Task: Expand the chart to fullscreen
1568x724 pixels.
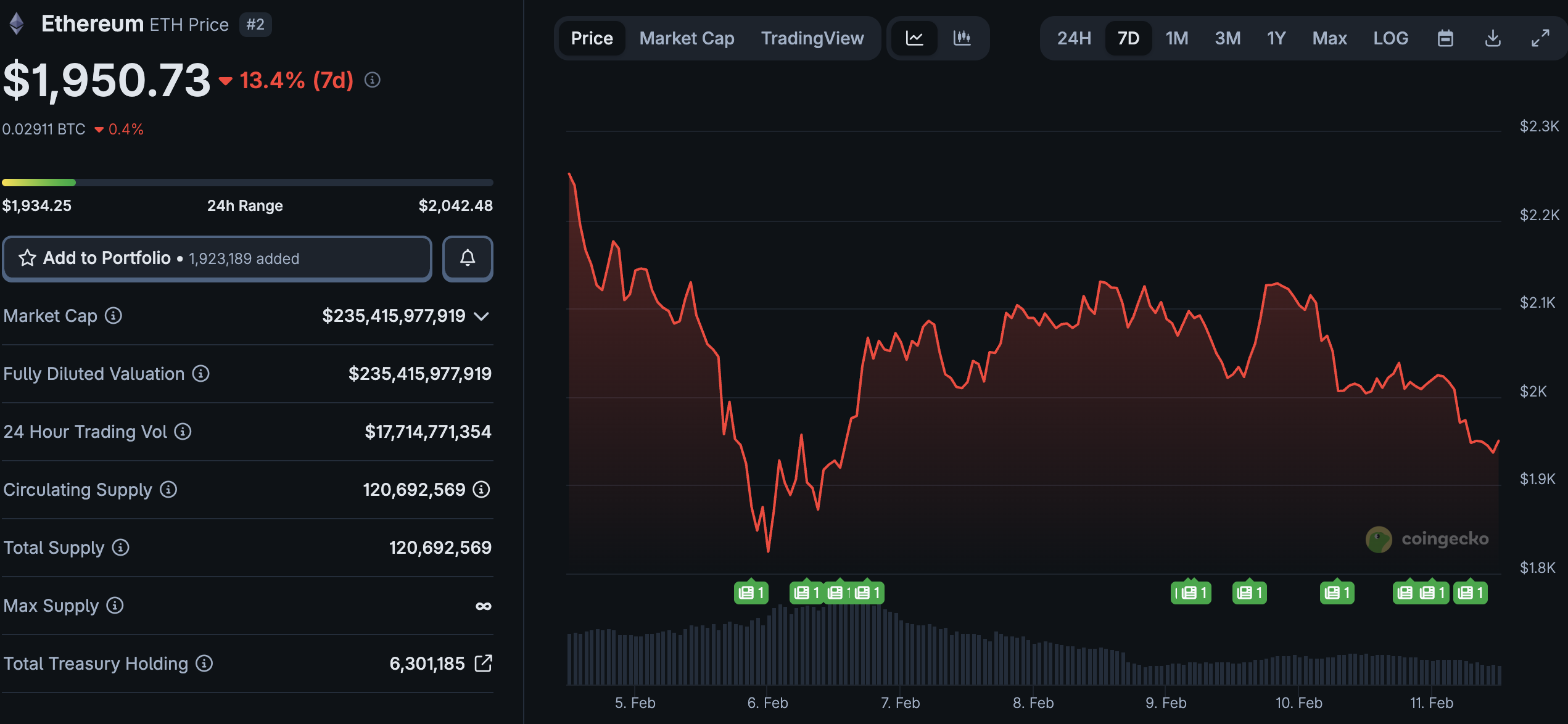Action: point(1540,38)
